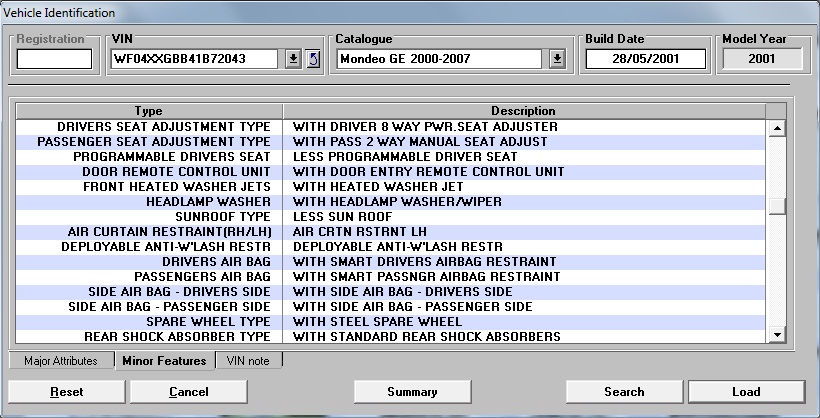Click the Type column header
Screen dimensions: 820x418
click(x=148, y=111)
